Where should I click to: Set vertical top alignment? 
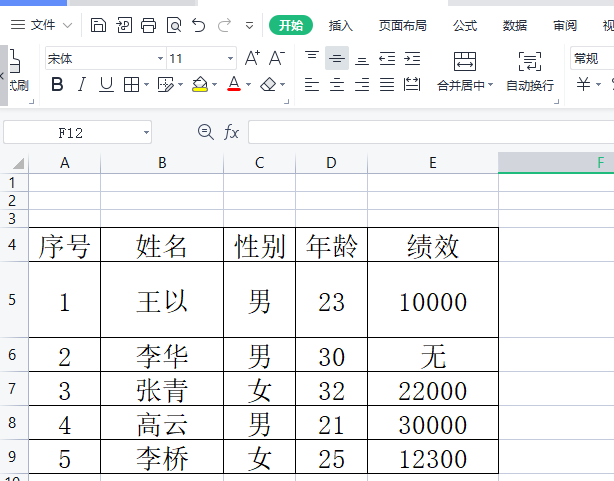pos(312,58)
